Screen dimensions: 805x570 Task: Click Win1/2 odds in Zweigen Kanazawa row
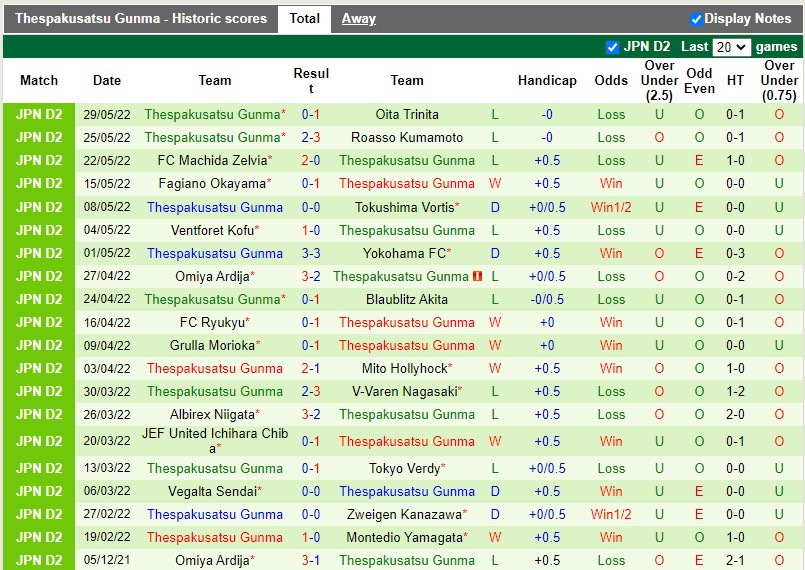click(x=611, y=515)
